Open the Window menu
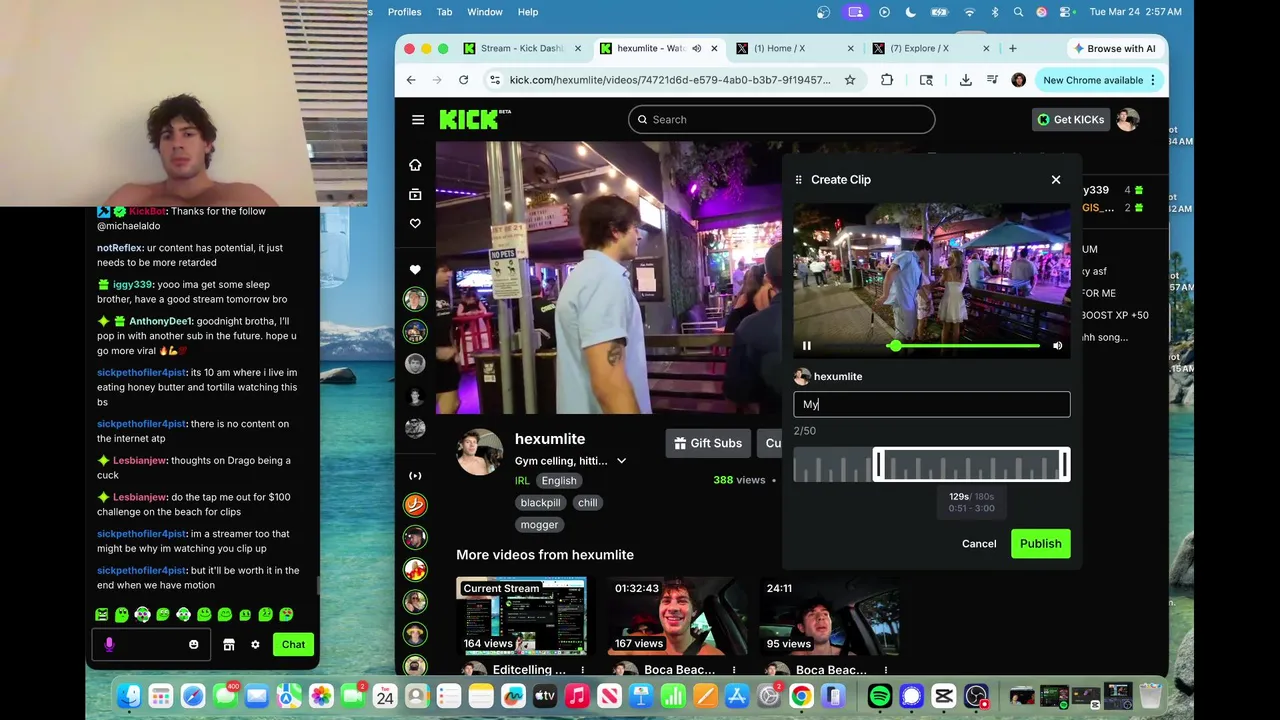This screenshot has height=720, width=1280. pos(485,12)
